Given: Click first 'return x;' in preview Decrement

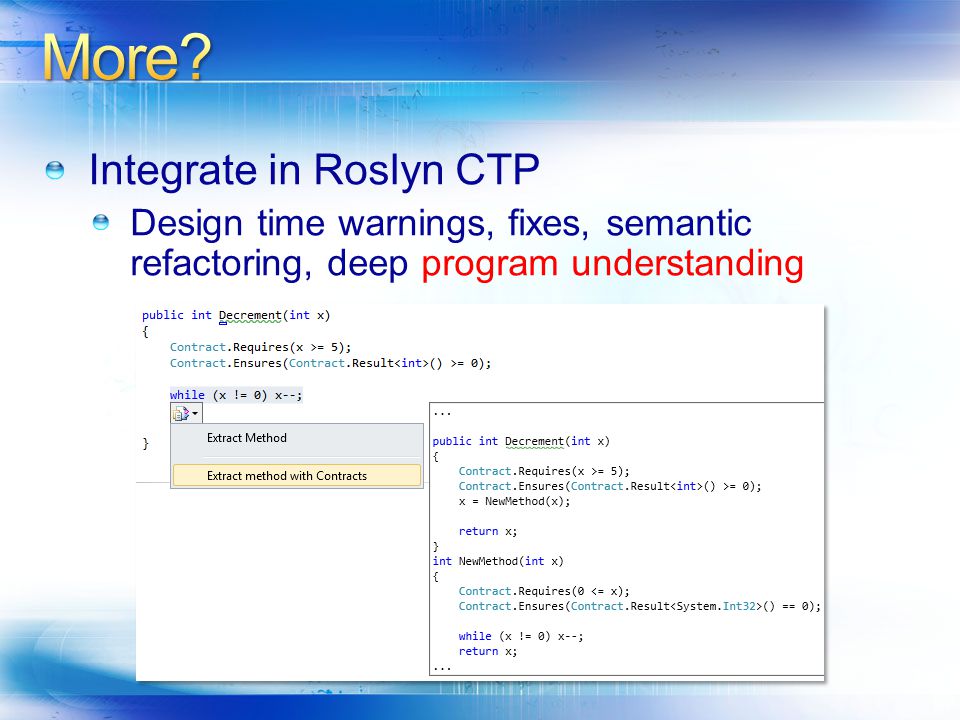Looking at the screenshot, I should click(487, 531).
